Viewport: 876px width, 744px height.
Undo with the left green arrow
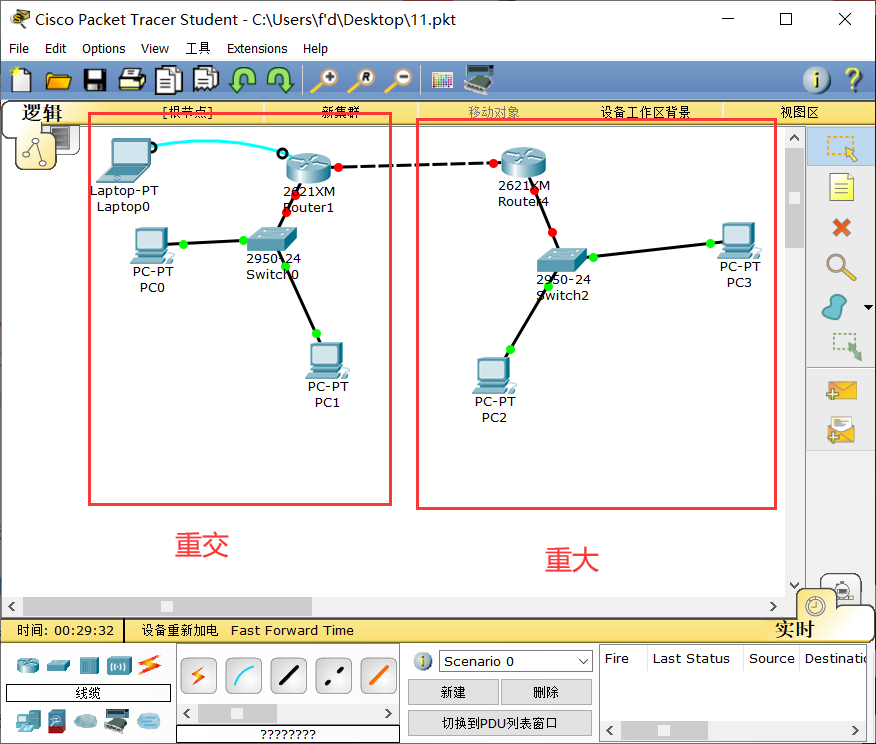coord(243,79)
